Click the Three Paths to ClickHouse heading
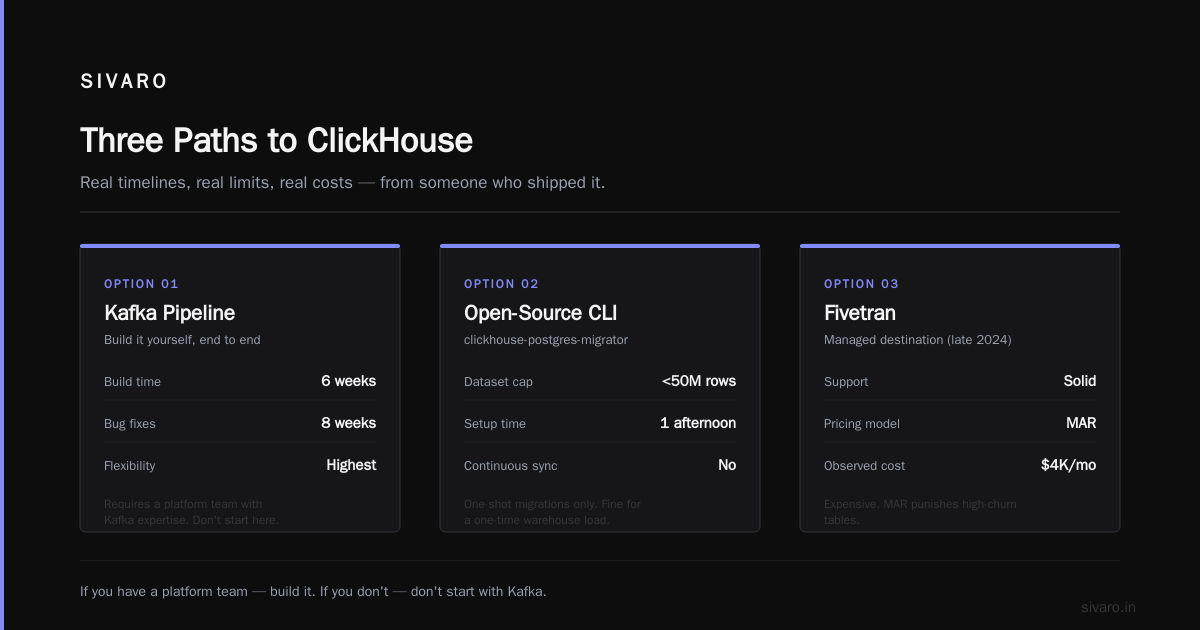 (276, 140)
